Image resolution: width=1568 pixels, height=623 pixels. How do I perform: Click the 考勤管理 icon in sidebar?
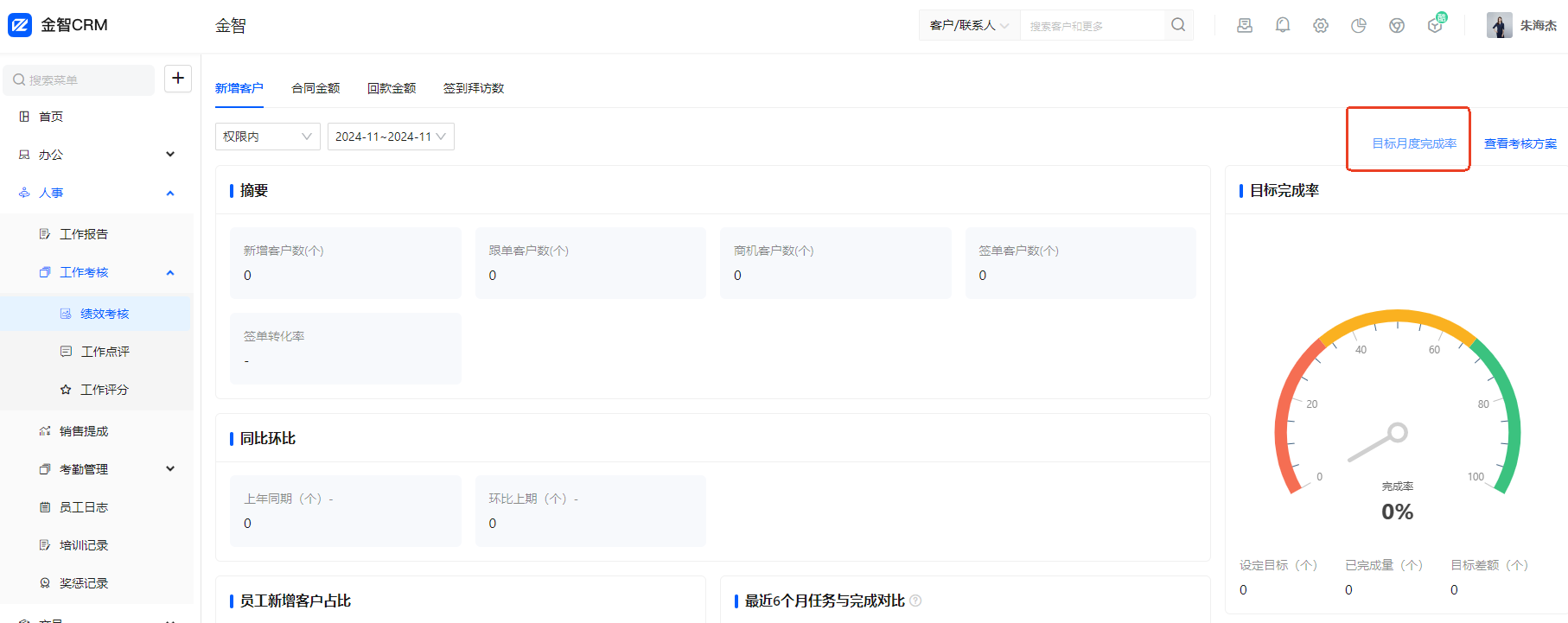(45, 469)
